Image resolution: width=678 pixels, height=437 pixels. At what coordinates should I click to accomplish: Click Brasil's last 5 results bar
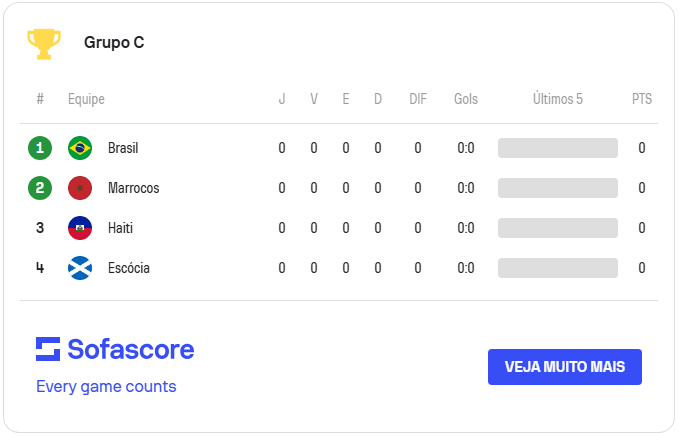(558, 148)
